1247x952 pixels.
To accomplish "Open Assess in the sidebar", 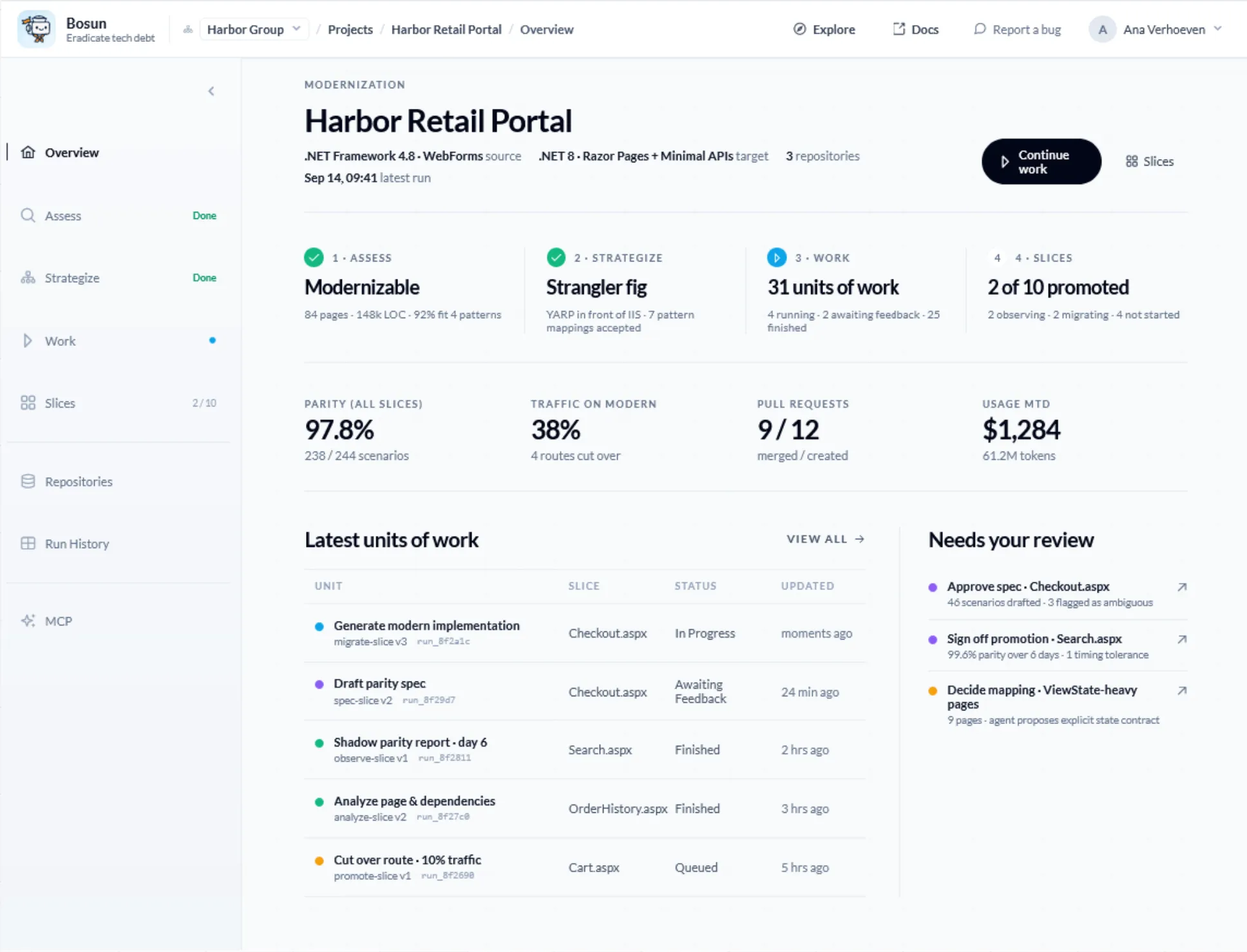I will [x=119, y=216].
